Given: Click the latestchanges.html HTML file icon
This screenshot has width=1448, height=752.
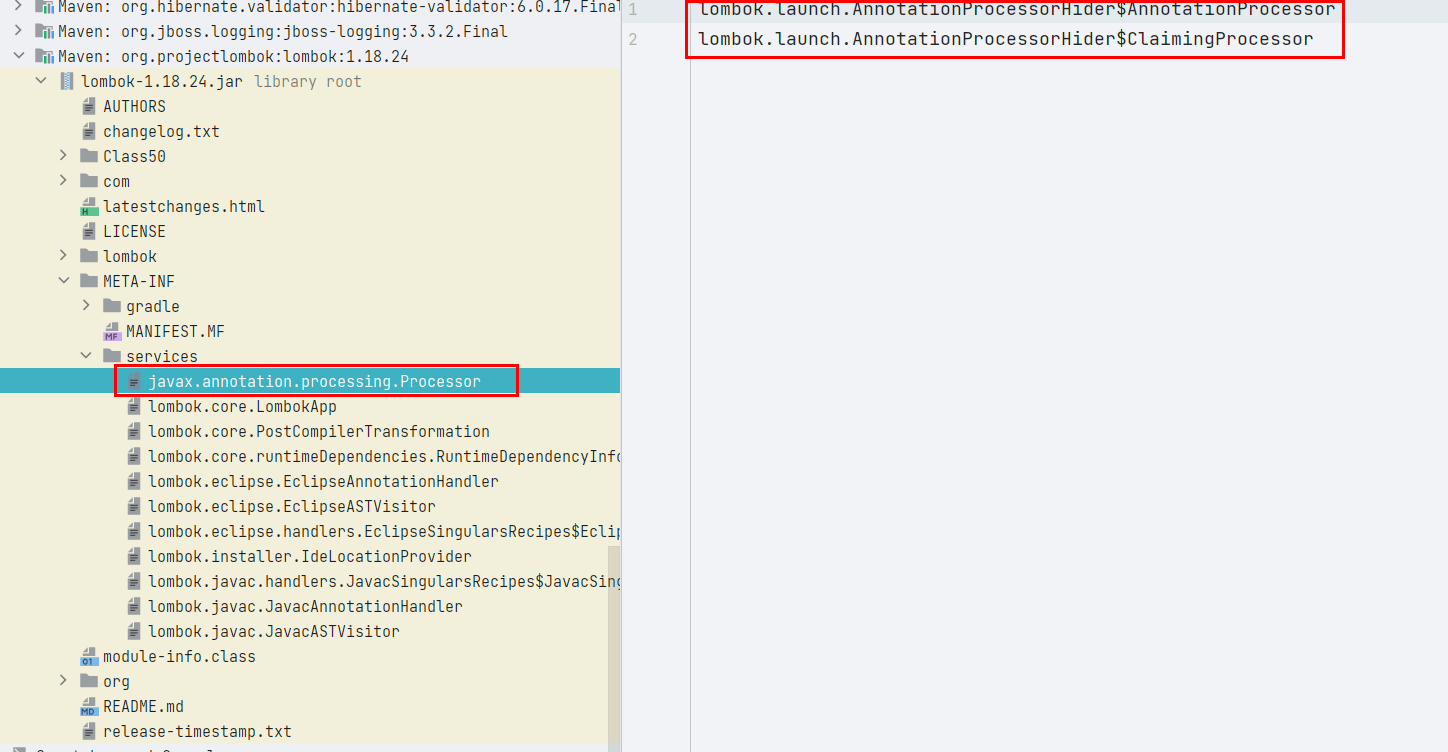Looking at the screenshot, I should pos(88,206).
